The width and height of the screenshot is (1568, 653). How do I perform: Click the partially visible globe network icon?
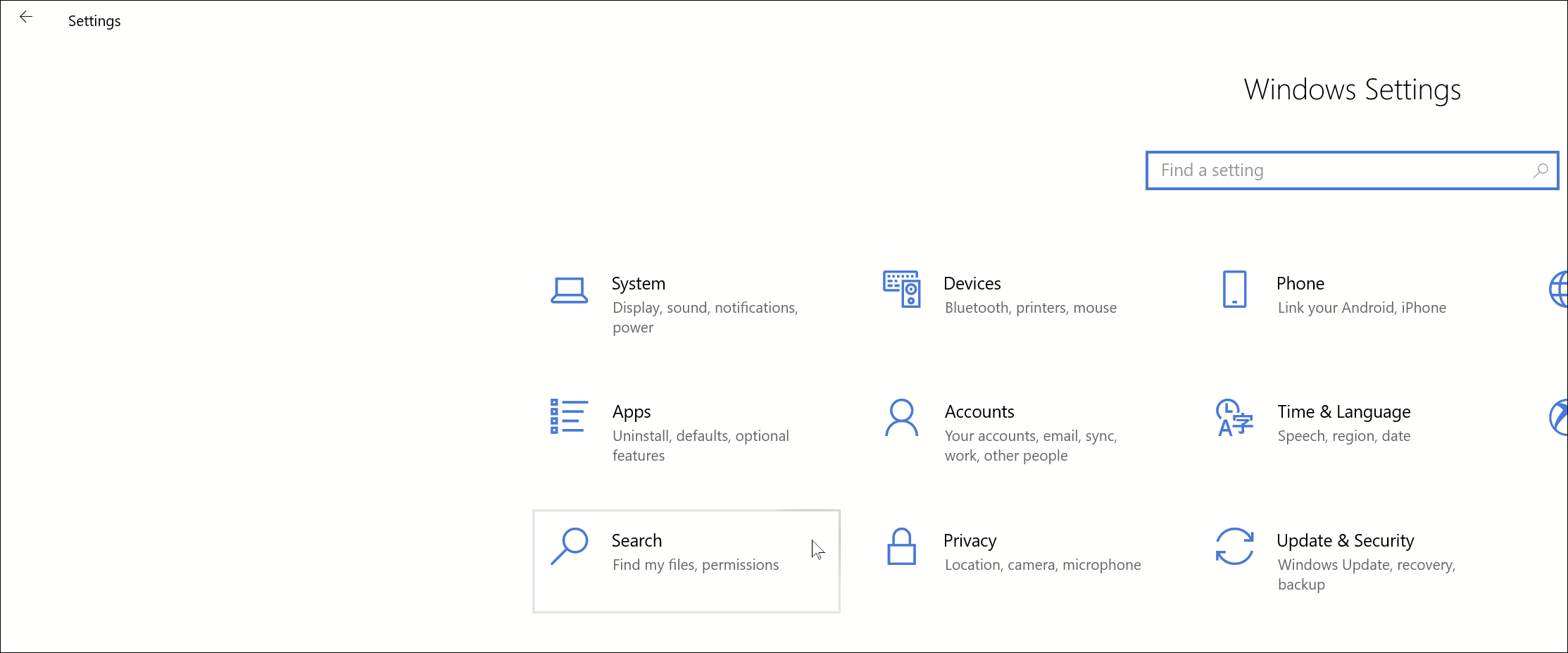(x=1559, y=290)
